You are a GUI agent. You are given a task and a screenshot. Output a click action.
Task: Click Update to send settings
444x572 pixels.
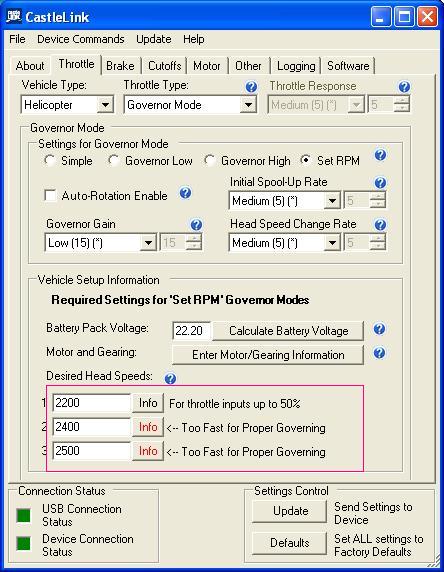click(290, 511)
